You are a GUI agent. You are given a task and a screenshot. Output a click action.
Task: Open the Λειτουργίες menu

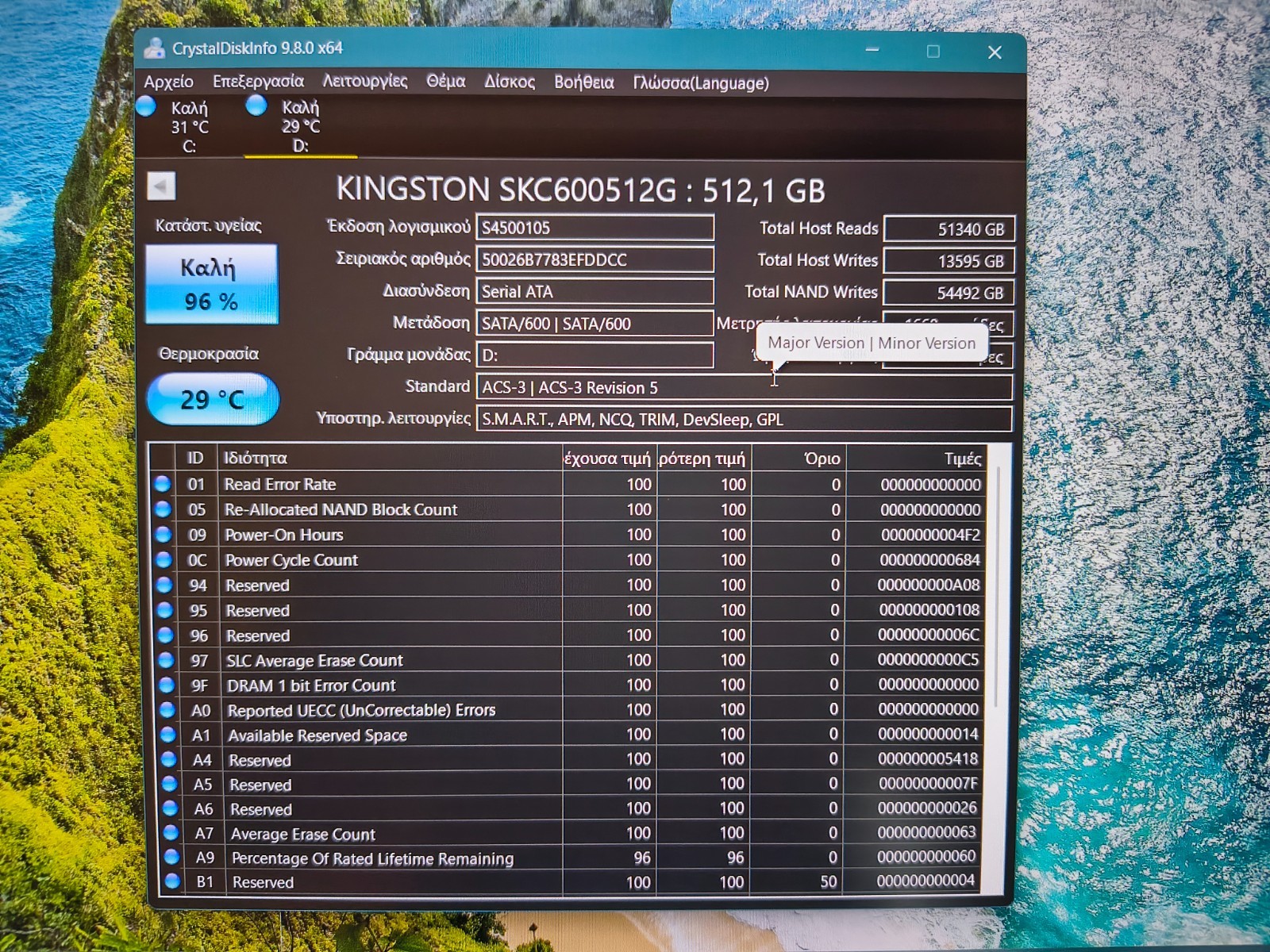point(365,81)
